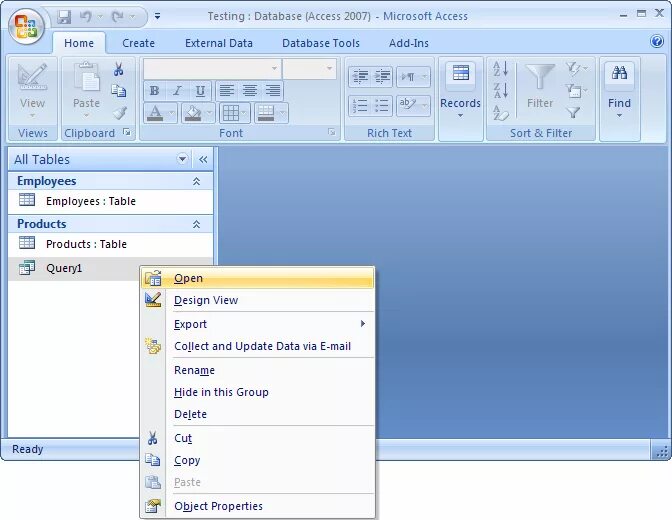Open the Access Help question mark
The height and width of the screenshot is (520, 672).
click(x=657, y=42)
